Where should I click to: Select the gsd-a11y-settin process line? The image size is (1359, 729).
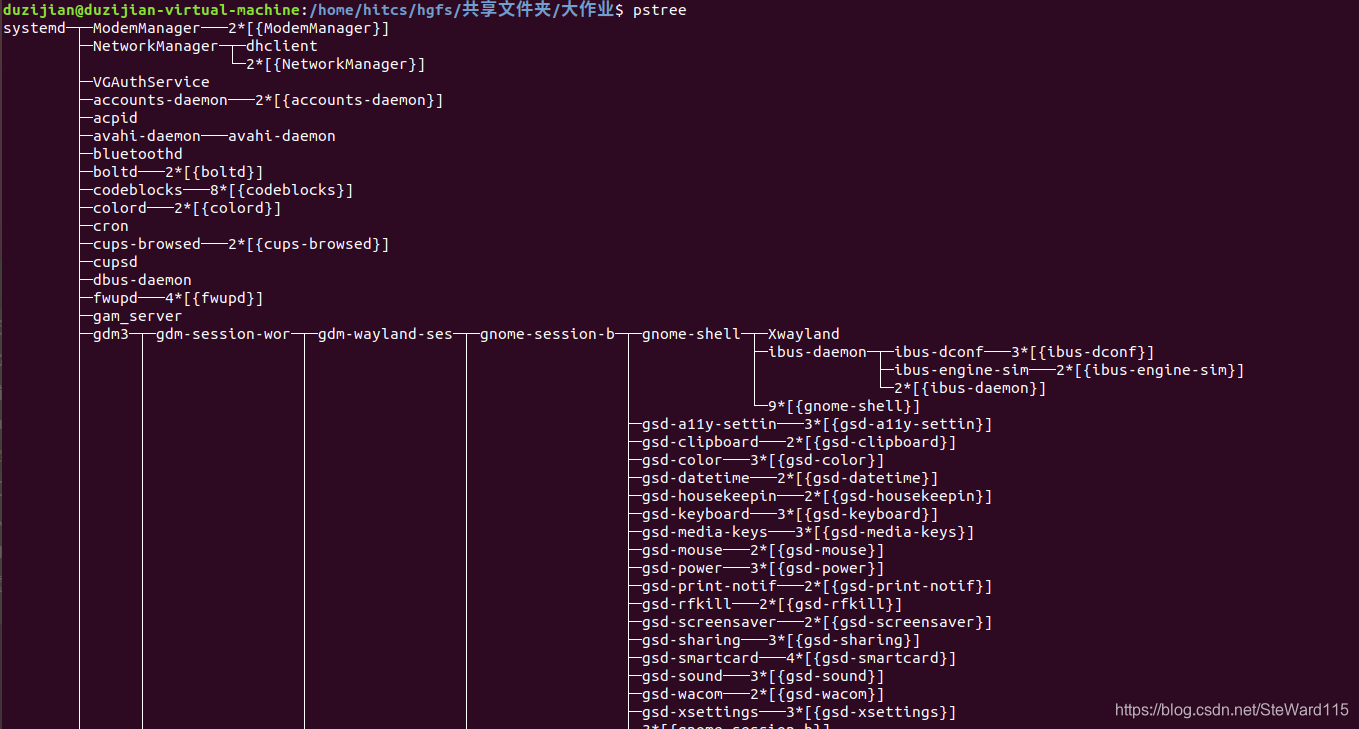coord(817,424)
